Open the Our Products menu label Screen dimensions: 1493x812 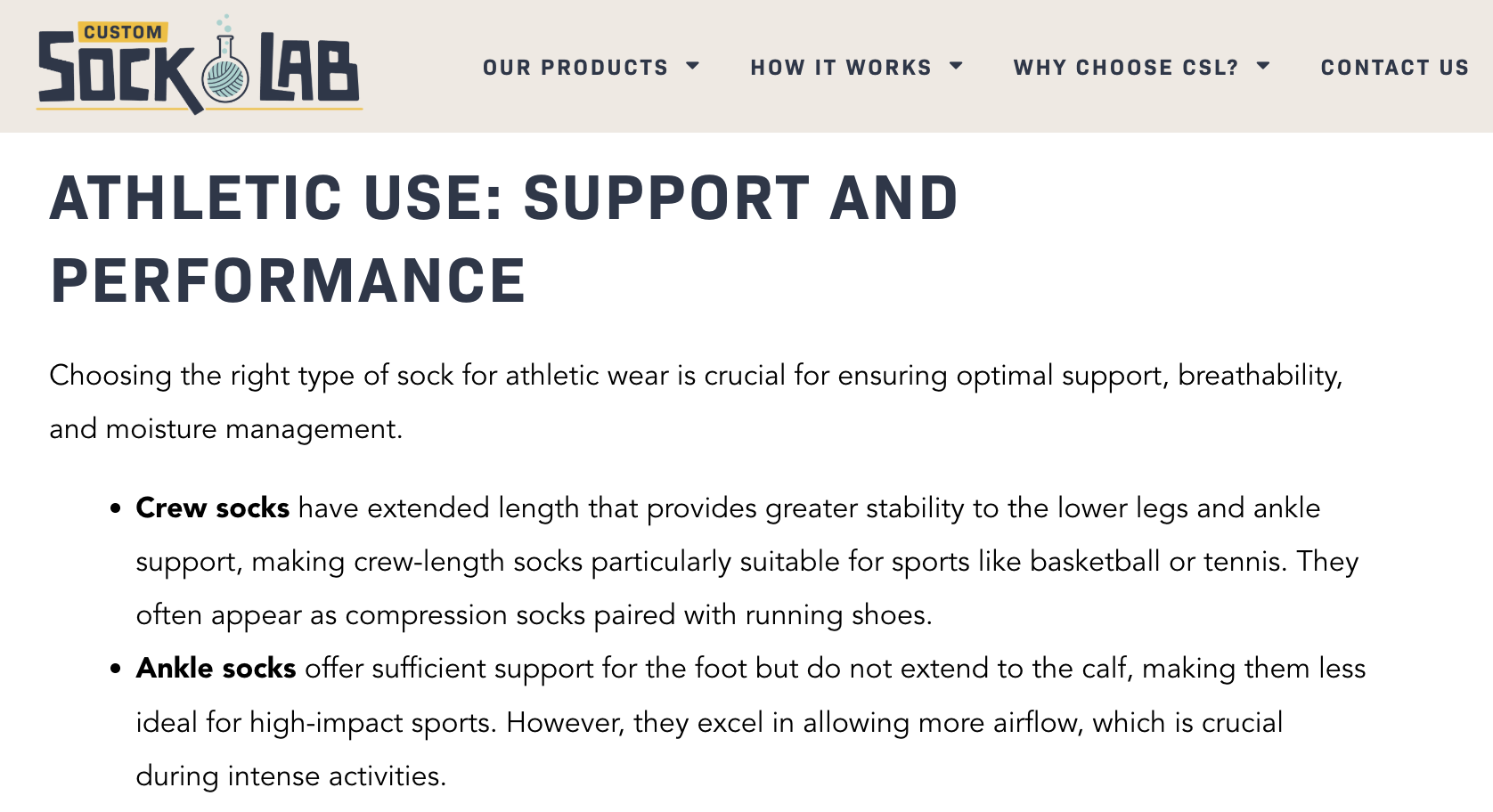575,68
